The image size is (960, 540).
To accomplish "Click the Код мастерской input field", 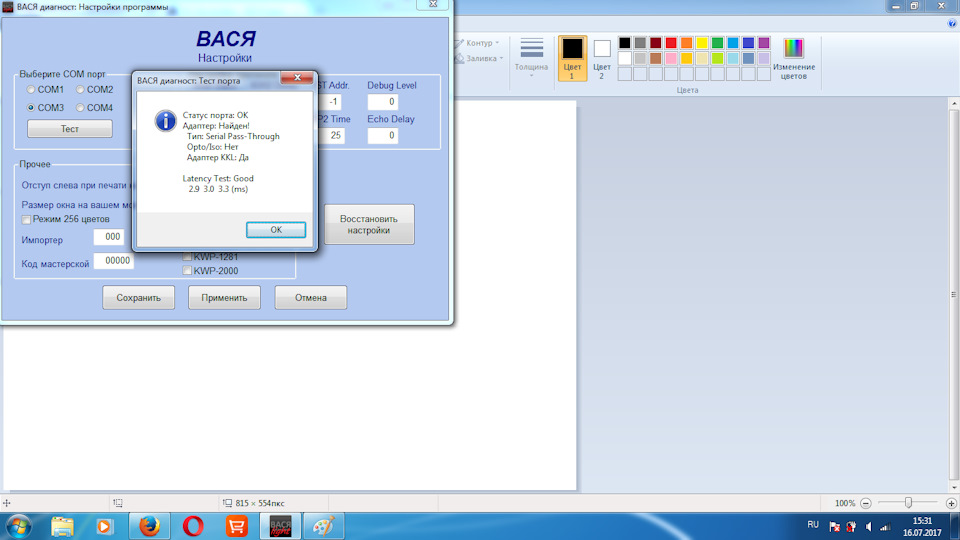I will coord(114,261).
